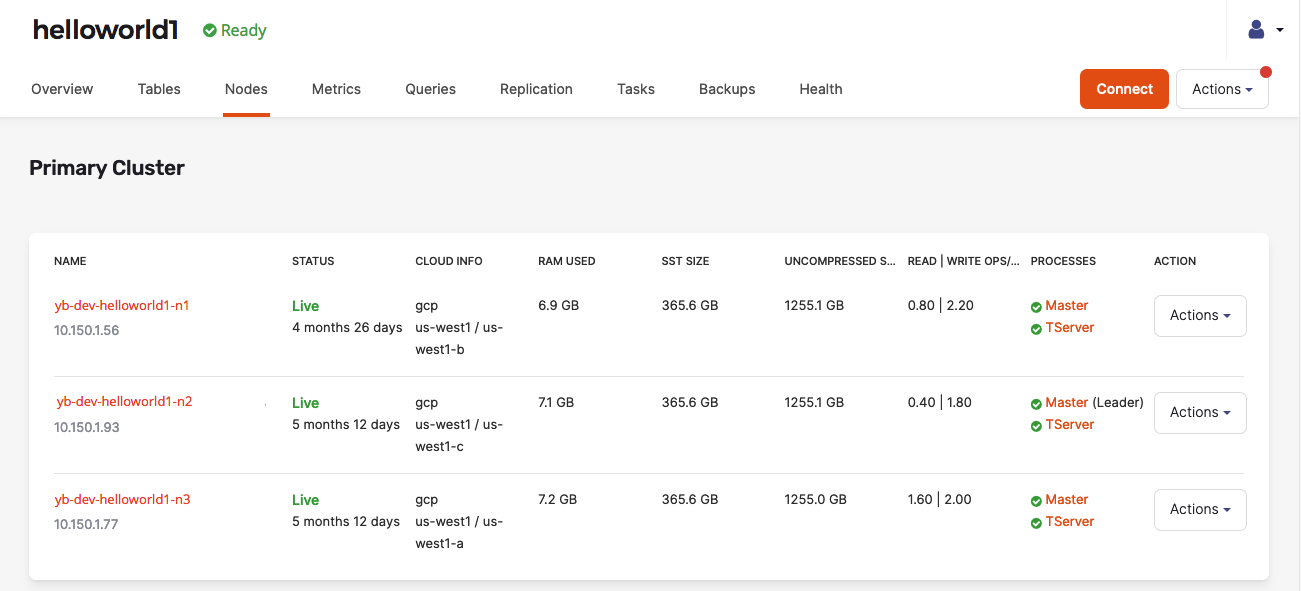Expand Actions dropdown for node n3
Screen dimensions: 1301x591
[1199, 510]
